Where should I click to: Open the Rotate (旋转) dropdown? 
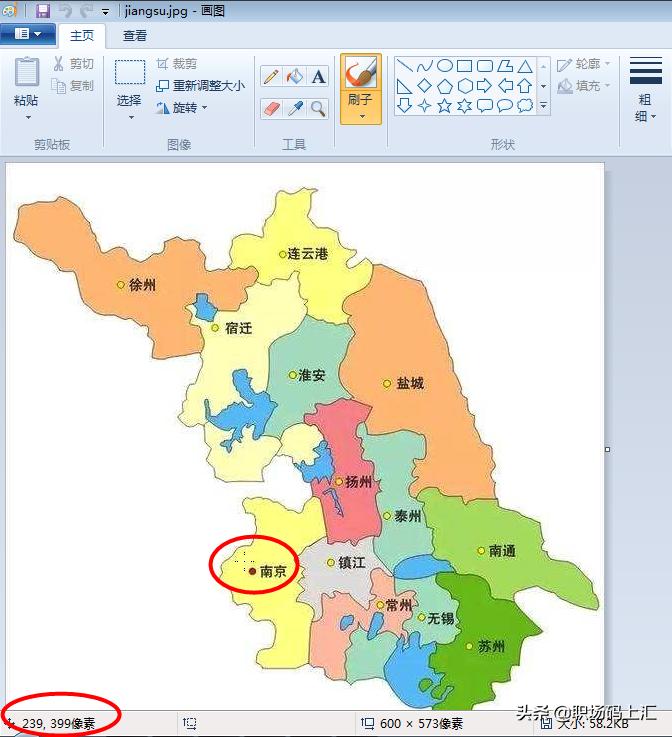[182, 108]
